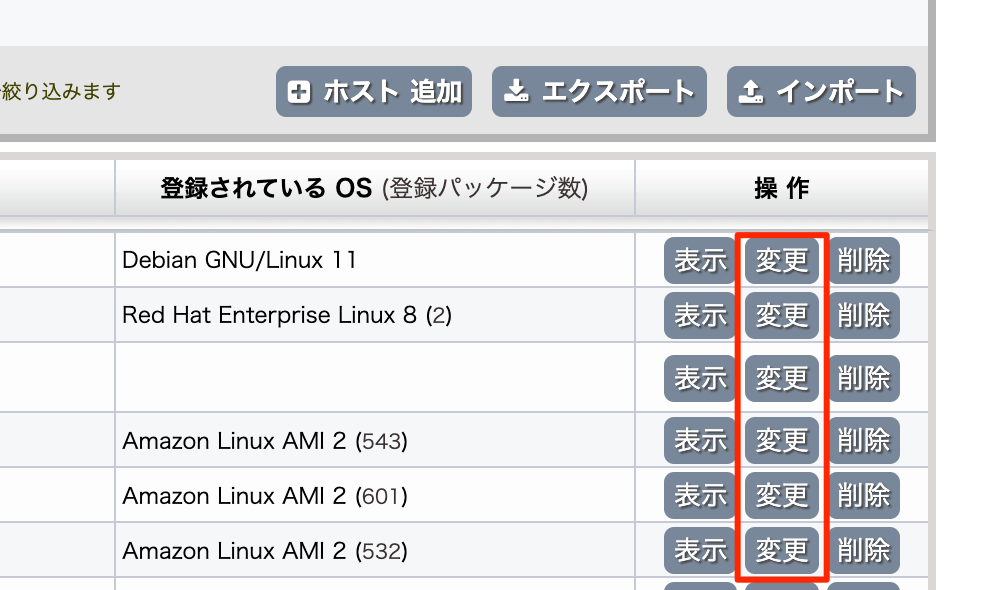Click 変更 for Red Hat Enterprise Linux 8
Viewport: 990px width, 590px height.
782,315
